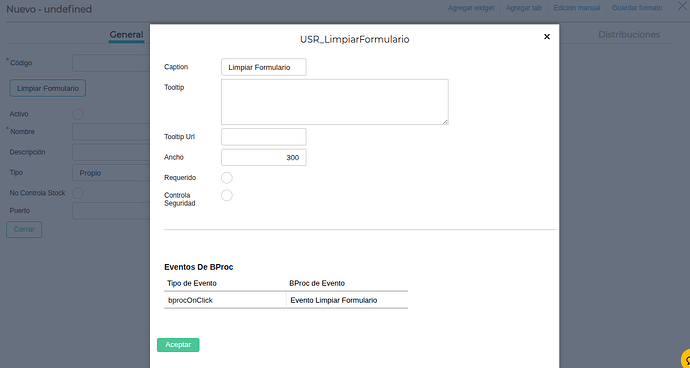The image size is (690, 368).
Task: Click the Caption input field
Action: coord(264,67)
